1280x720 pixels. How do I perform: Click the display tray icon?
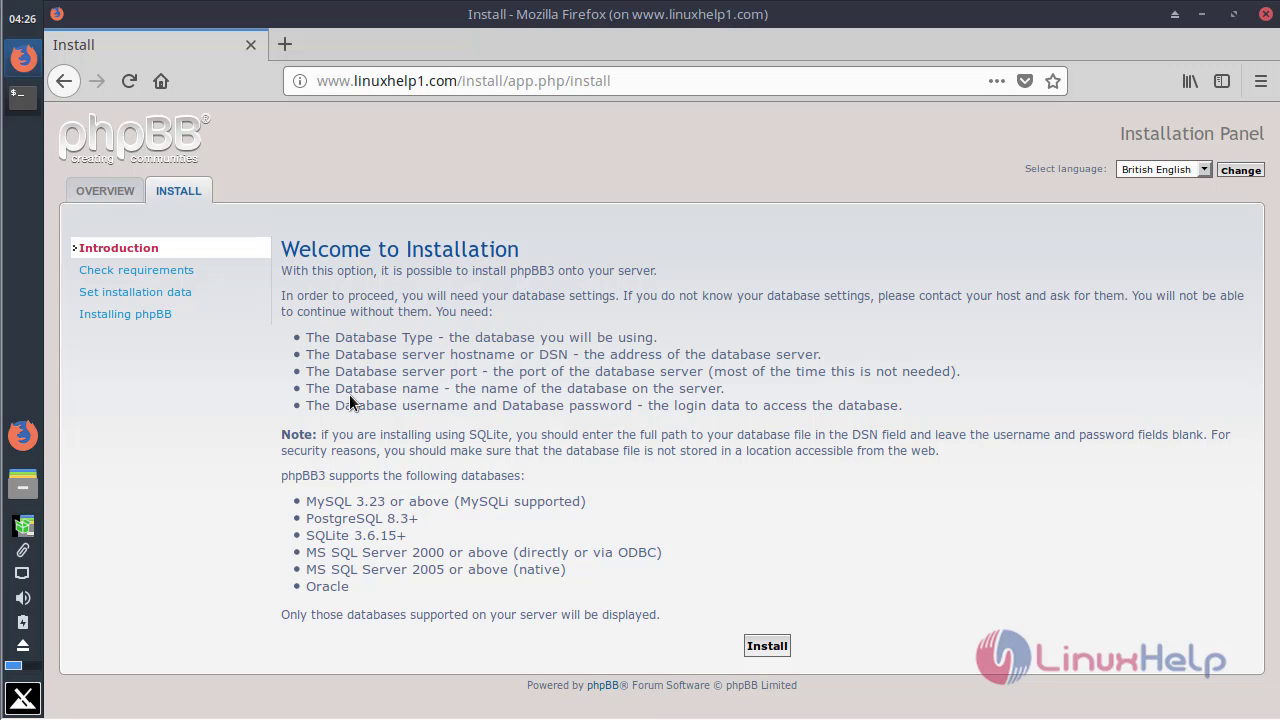[22, 574]
